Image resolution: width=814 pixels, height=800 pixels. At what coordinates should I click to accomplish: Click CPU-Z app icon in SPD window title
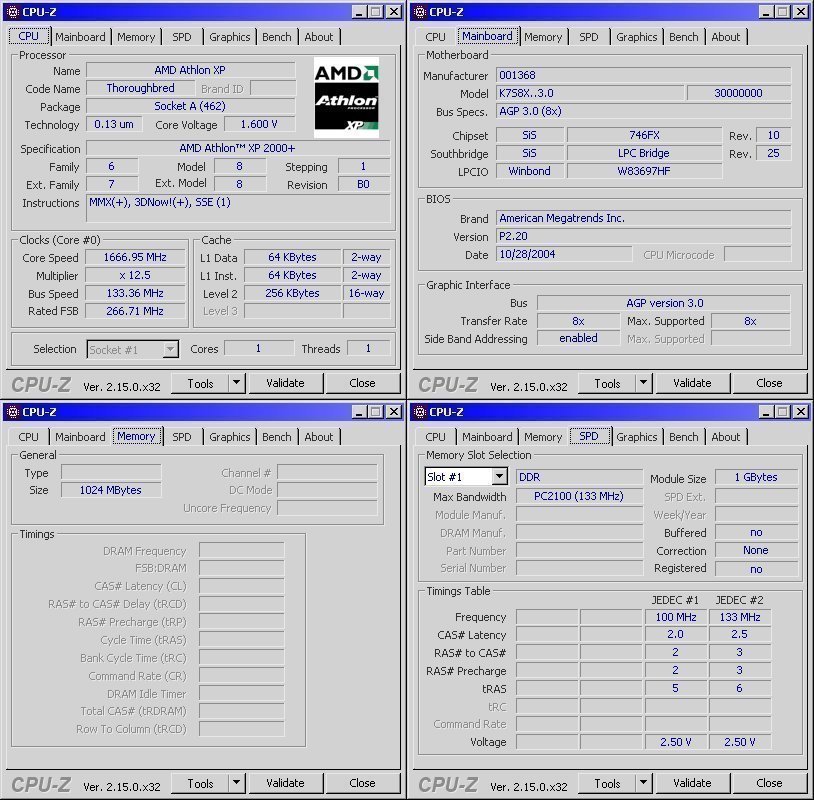click(420, 412)
